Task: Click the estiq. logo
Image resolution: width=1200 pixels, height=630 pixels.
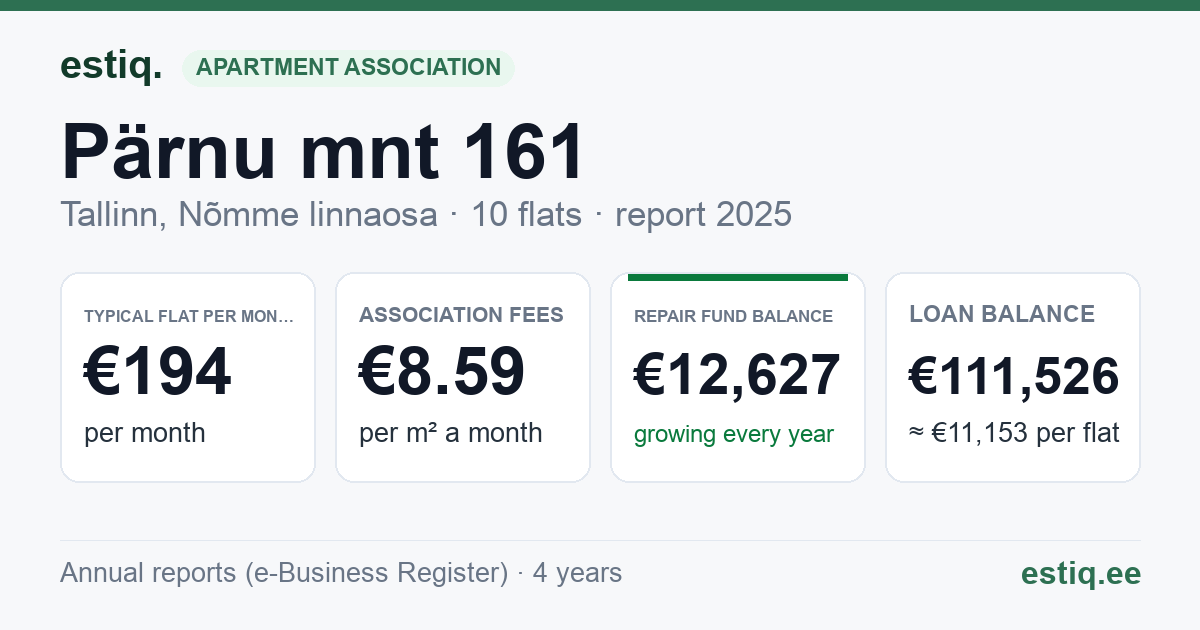Action: (x=111, y=66)
